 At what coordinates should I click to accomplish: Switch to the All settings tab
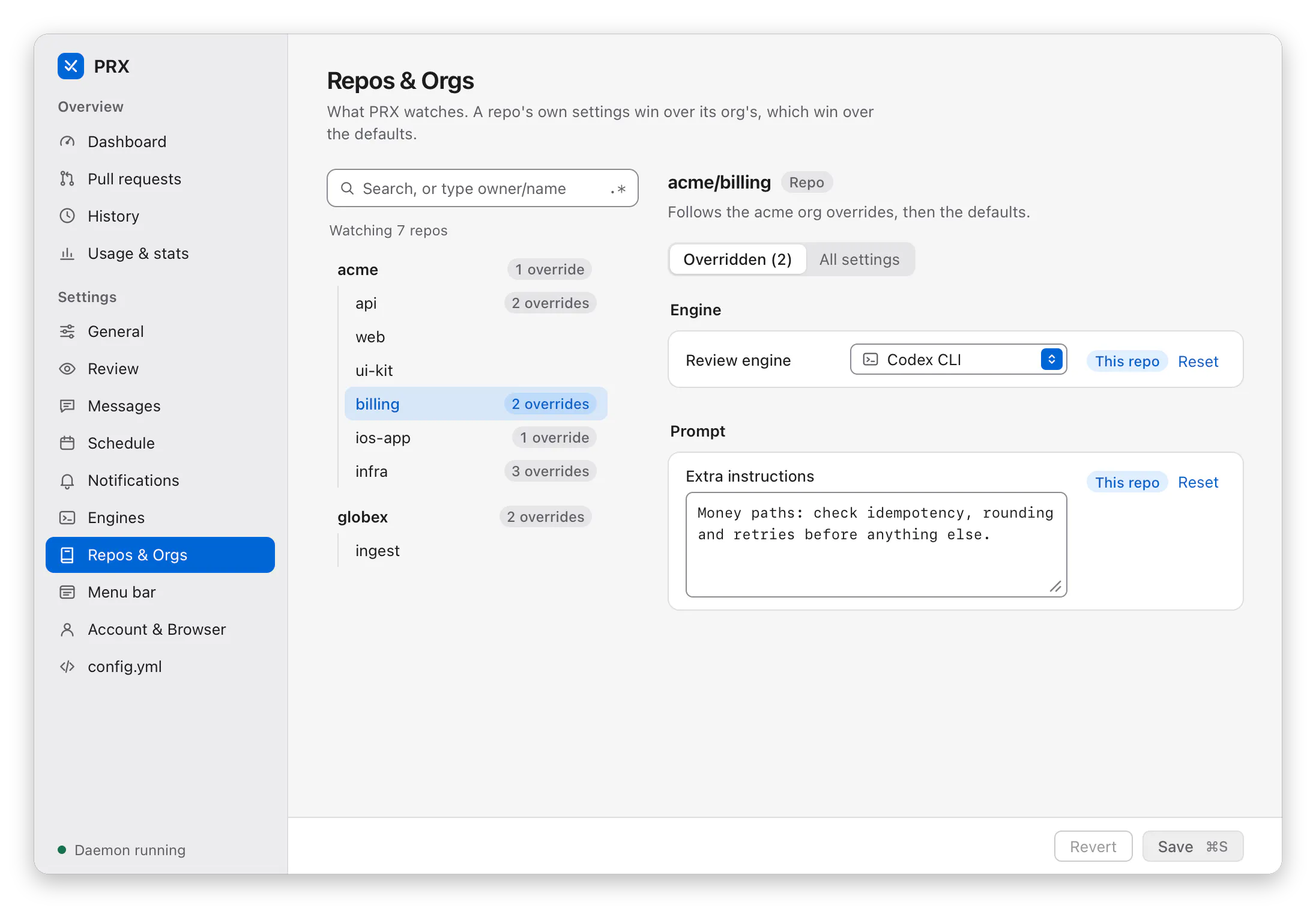859,259
